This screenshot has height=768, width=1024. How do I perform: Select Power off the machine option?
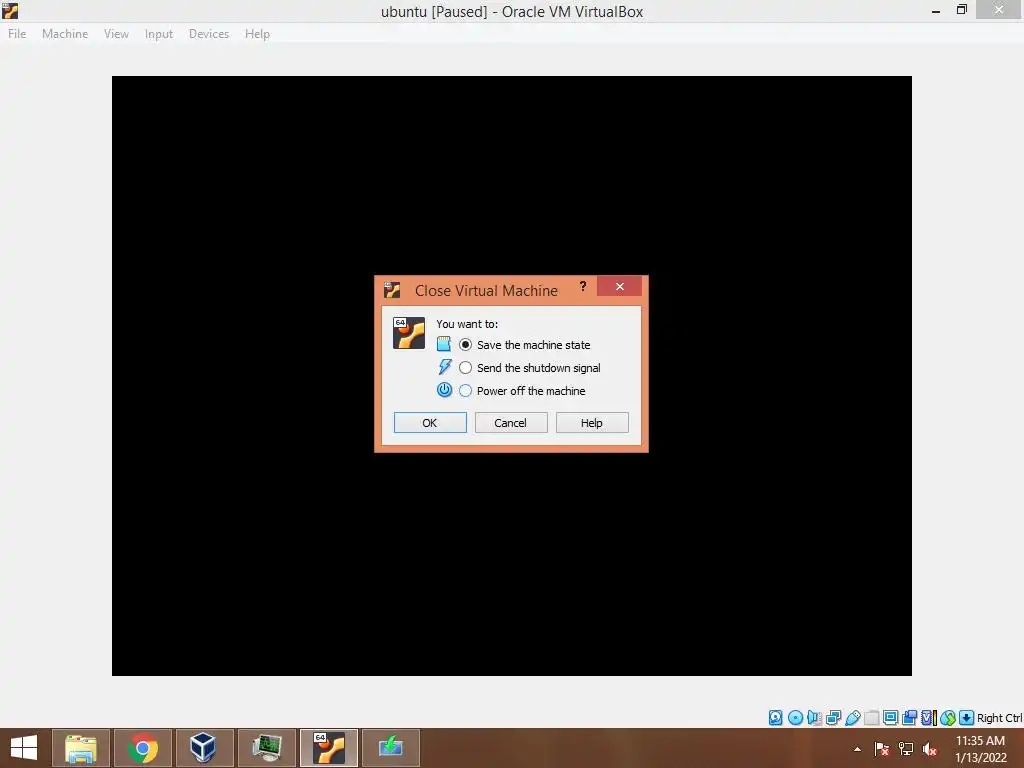pyautogui.click(x=522, y=391)
